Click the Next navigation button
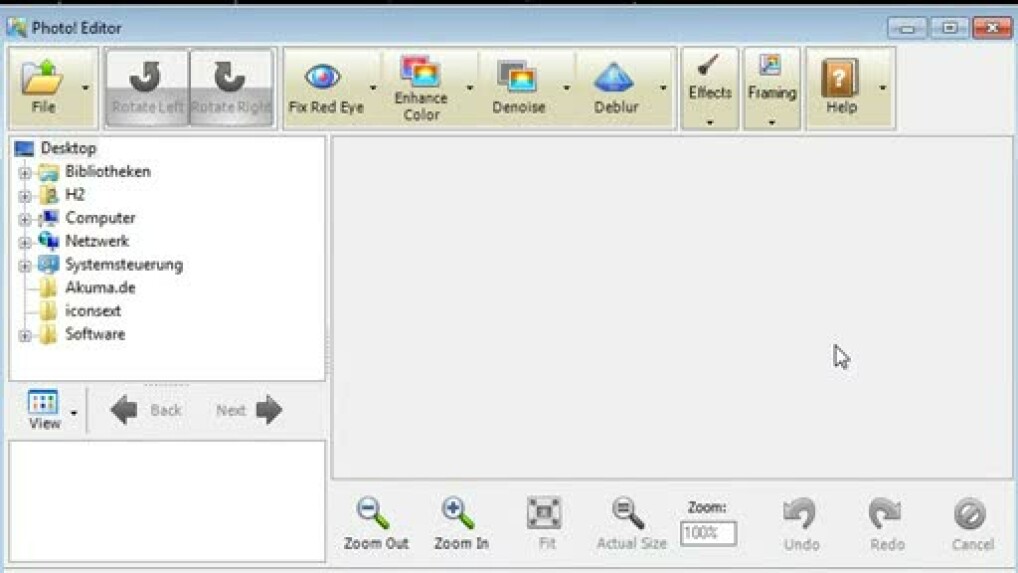 (x=249, y=410)
